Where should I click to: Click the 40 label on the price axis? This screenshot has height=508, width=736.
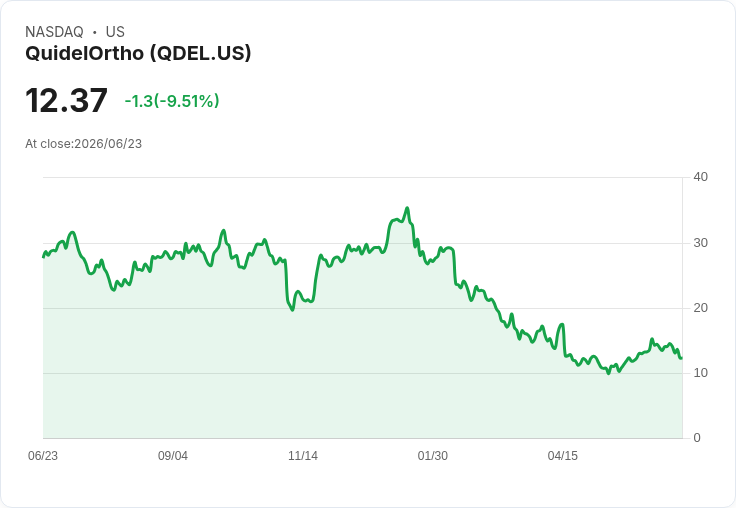(700, 177)
